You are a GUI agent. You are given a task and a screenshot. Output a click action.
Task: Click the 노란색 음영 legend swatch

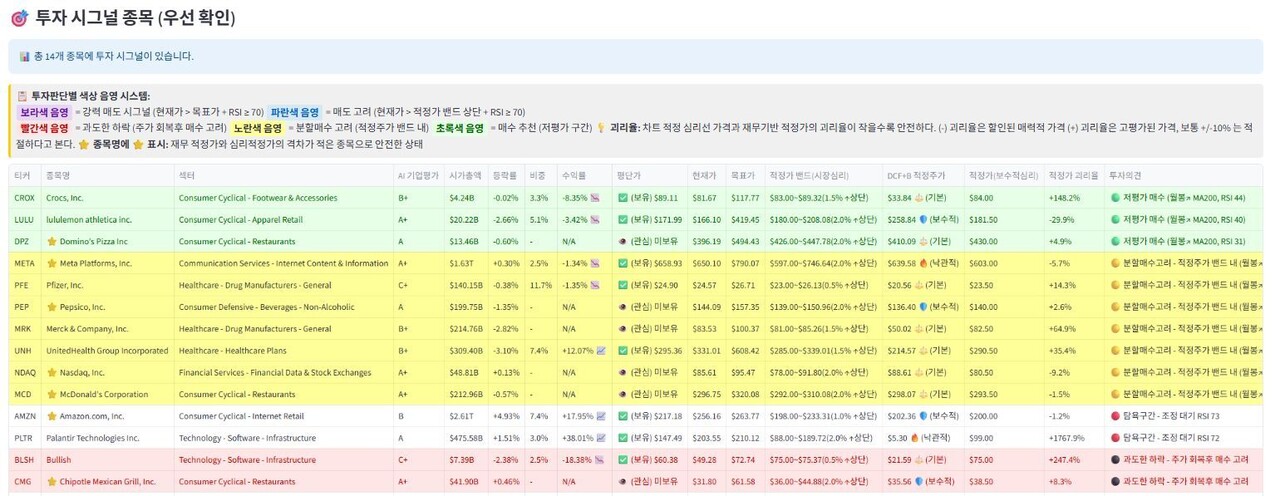pyautogui.click(x=258, y=128)
